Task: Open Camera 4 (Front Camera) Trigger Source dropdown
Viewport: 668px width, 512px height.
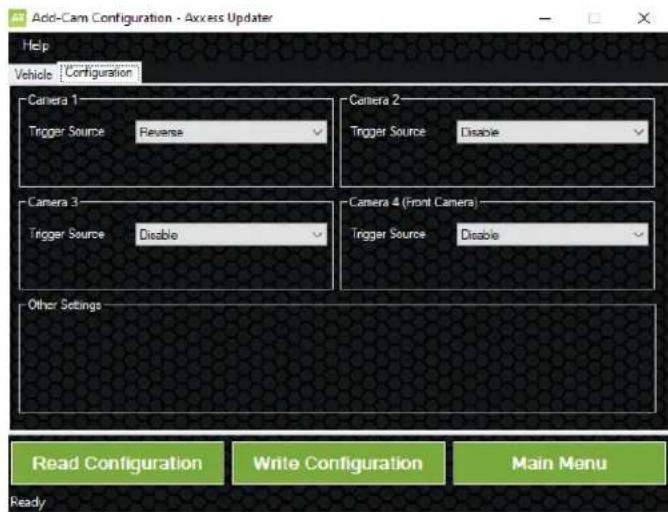Action: coord(552,234)
